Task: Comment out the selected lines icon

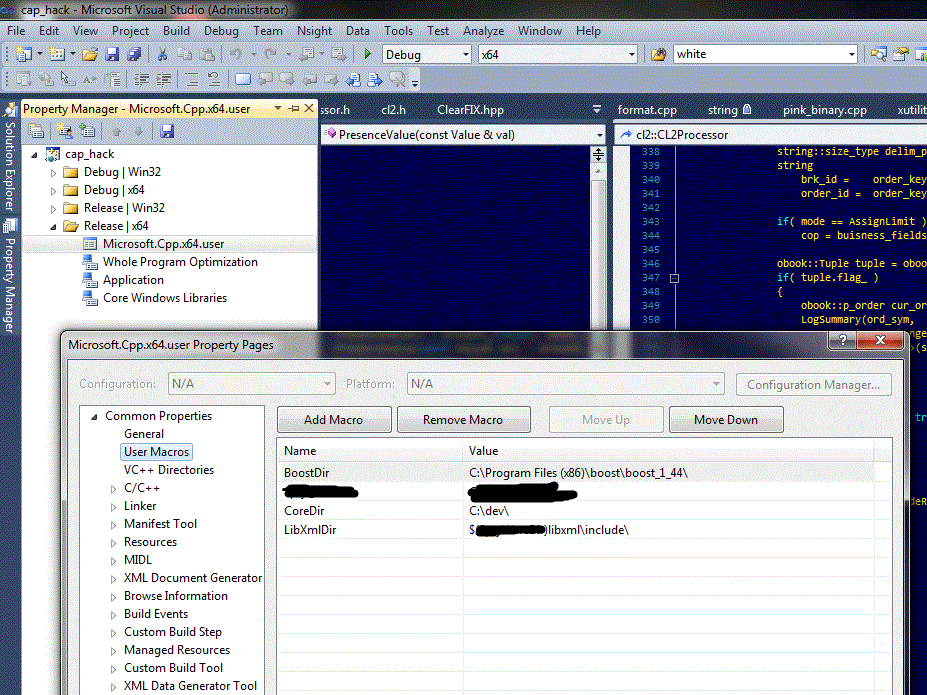Action: pos(192,79)
